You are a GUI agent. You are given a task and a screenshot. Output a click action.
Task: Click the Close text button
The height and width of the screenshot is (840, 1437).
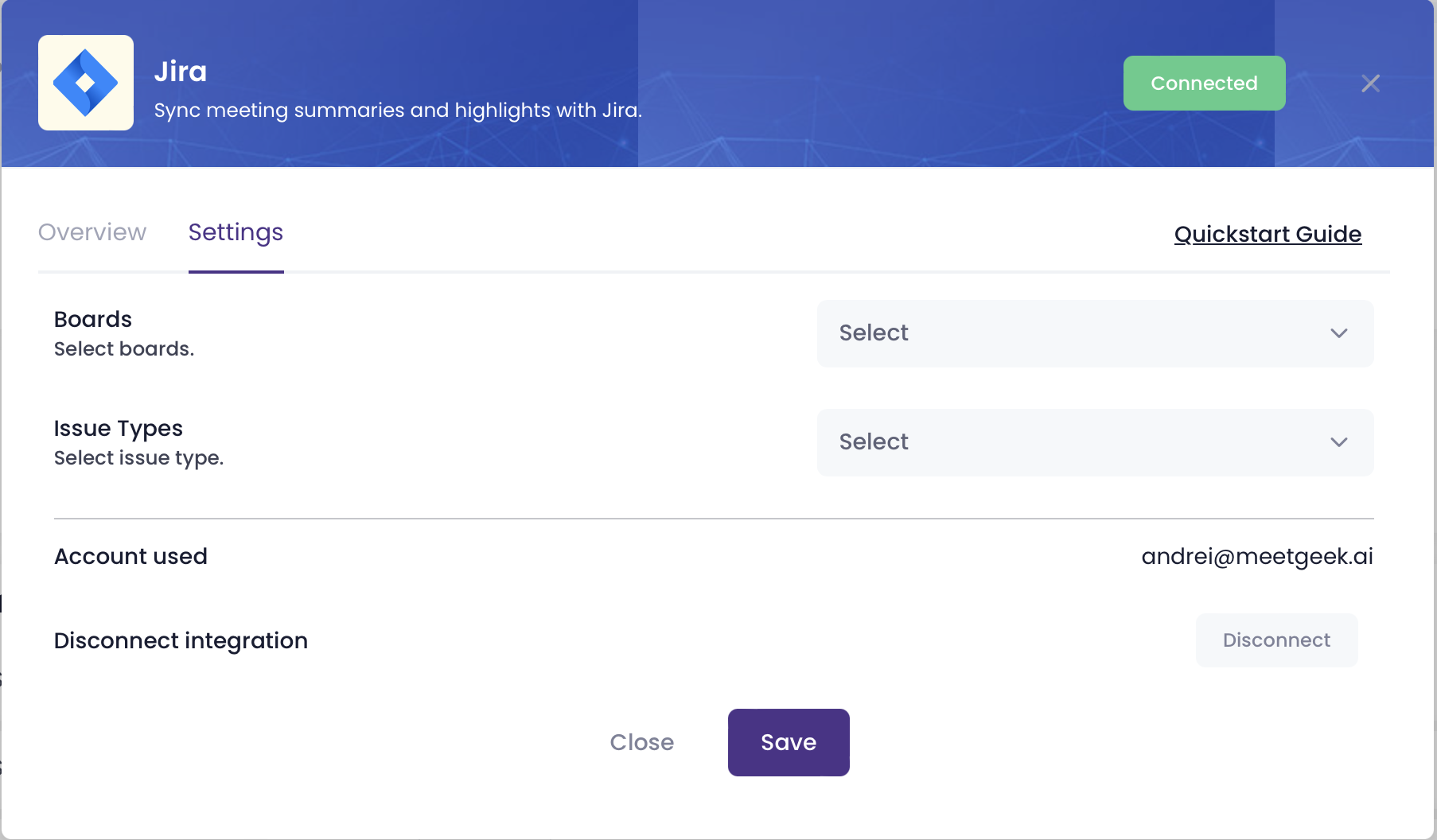(641, 742)
